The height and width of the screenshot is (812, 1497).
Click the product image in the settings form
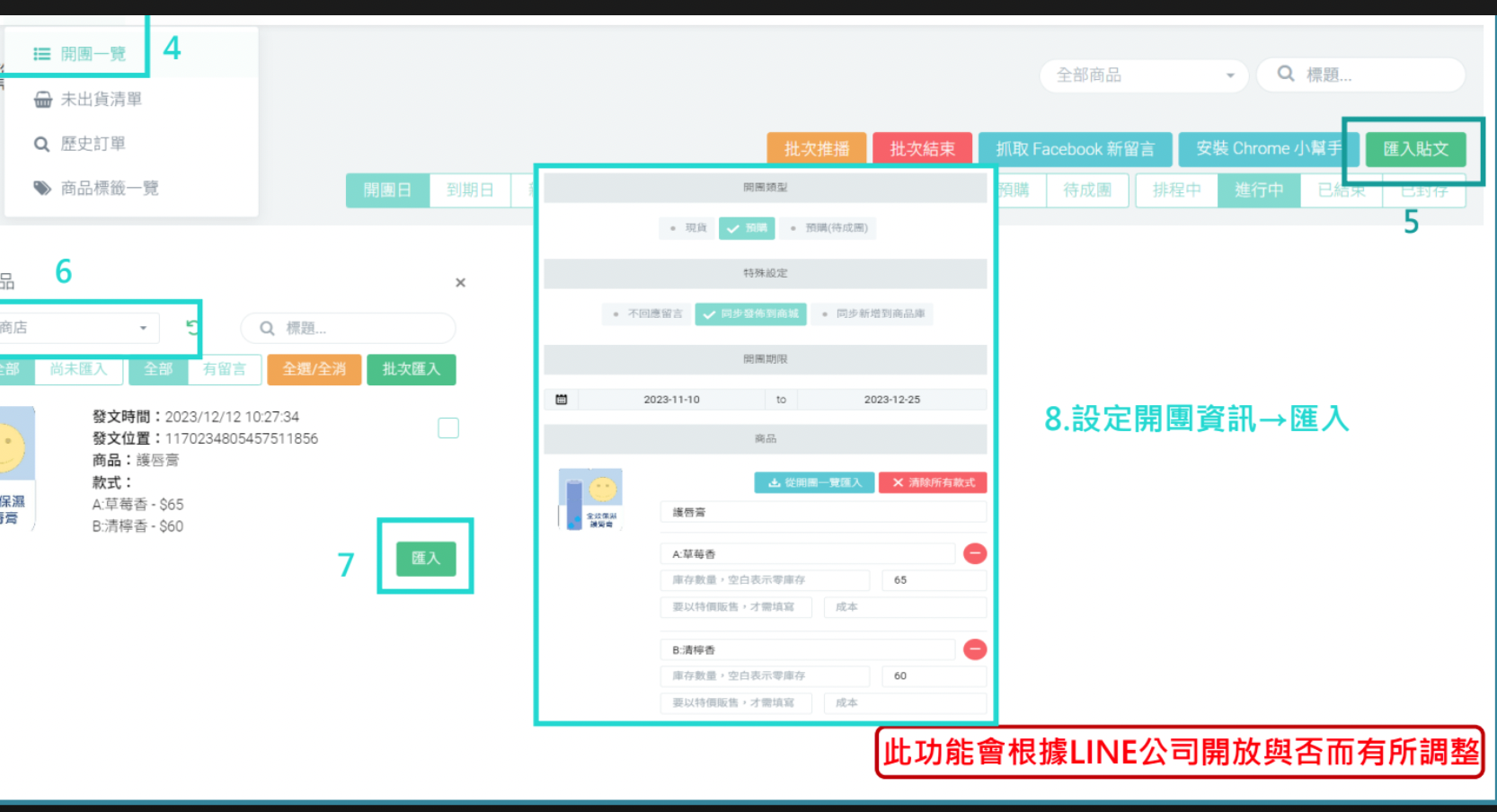pyautogui.click(x=590, y=499)
